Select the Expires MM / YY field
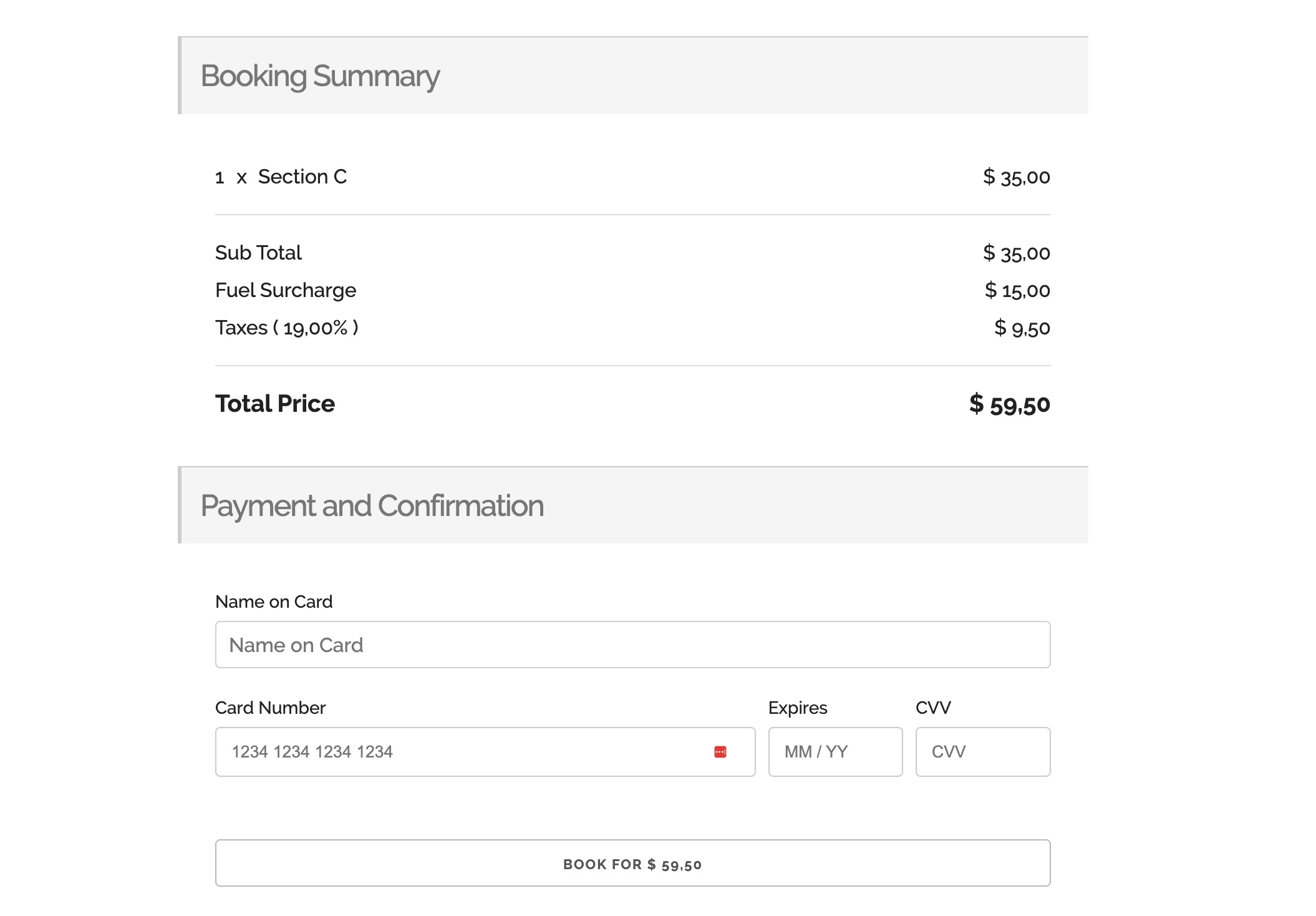 [x=835, y=752]
